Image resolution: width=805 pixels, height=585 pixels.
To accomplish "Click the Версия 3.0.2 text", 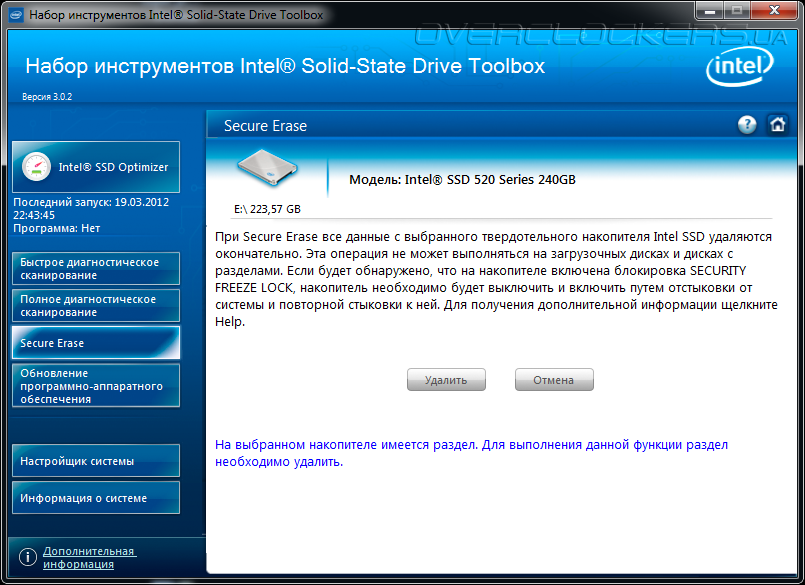I will coord(47,97).
